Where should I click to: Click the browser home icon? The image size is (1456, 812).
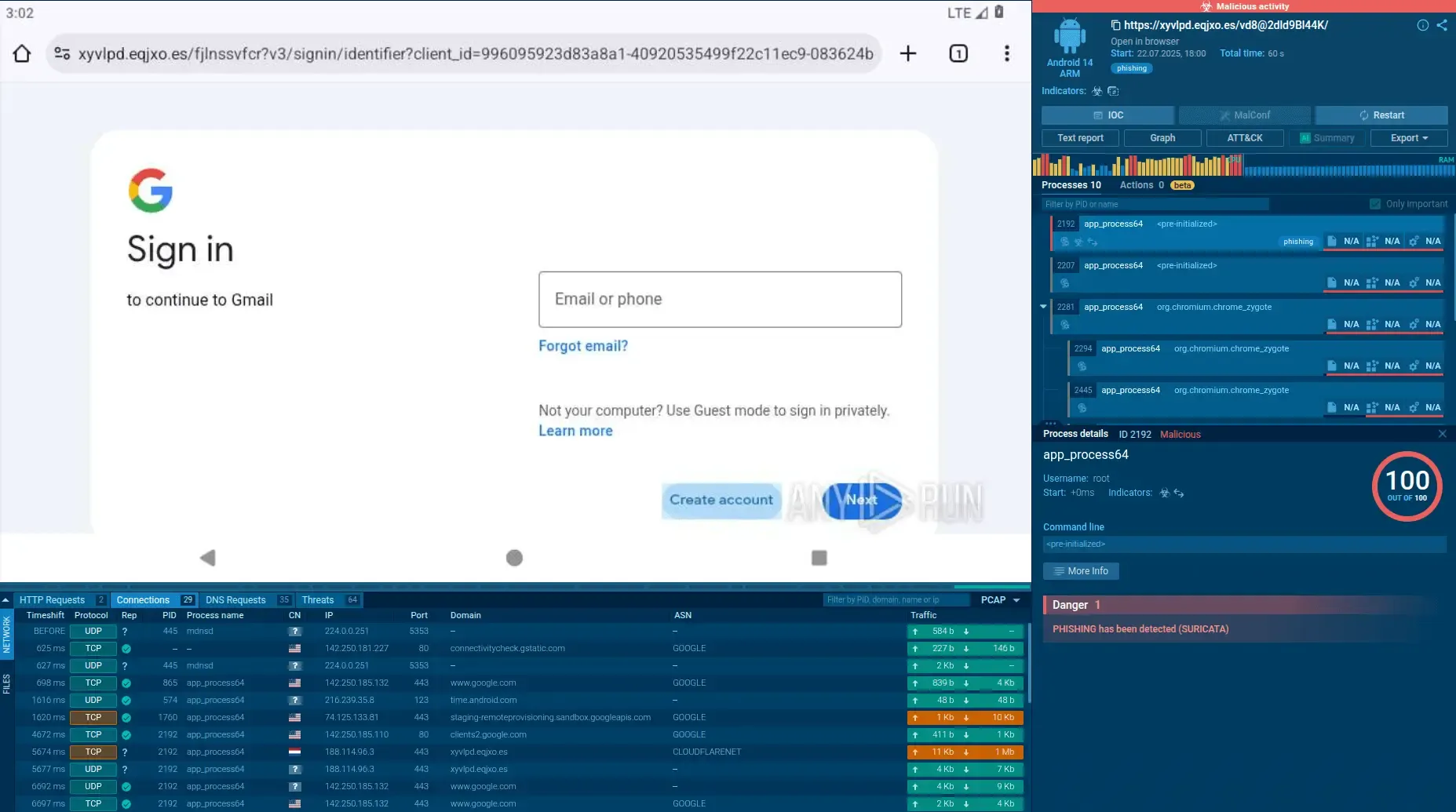[22, 53]
